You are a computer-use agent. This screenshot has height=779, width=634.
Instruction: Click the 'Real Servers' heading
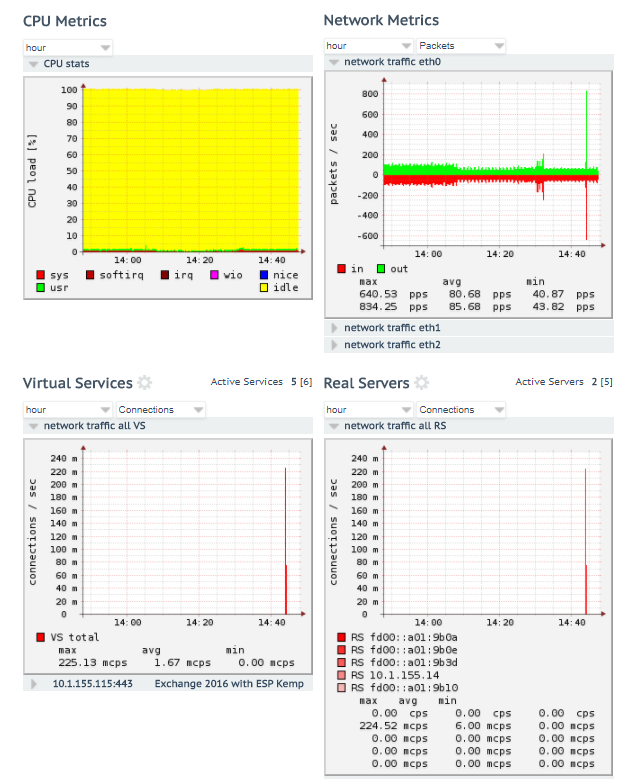367,383
